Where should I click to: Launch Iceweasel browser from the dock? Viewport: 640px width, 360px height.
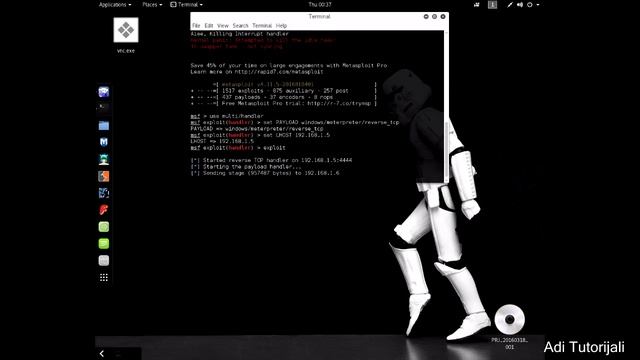pyautogui.click(x=104, y=92)
